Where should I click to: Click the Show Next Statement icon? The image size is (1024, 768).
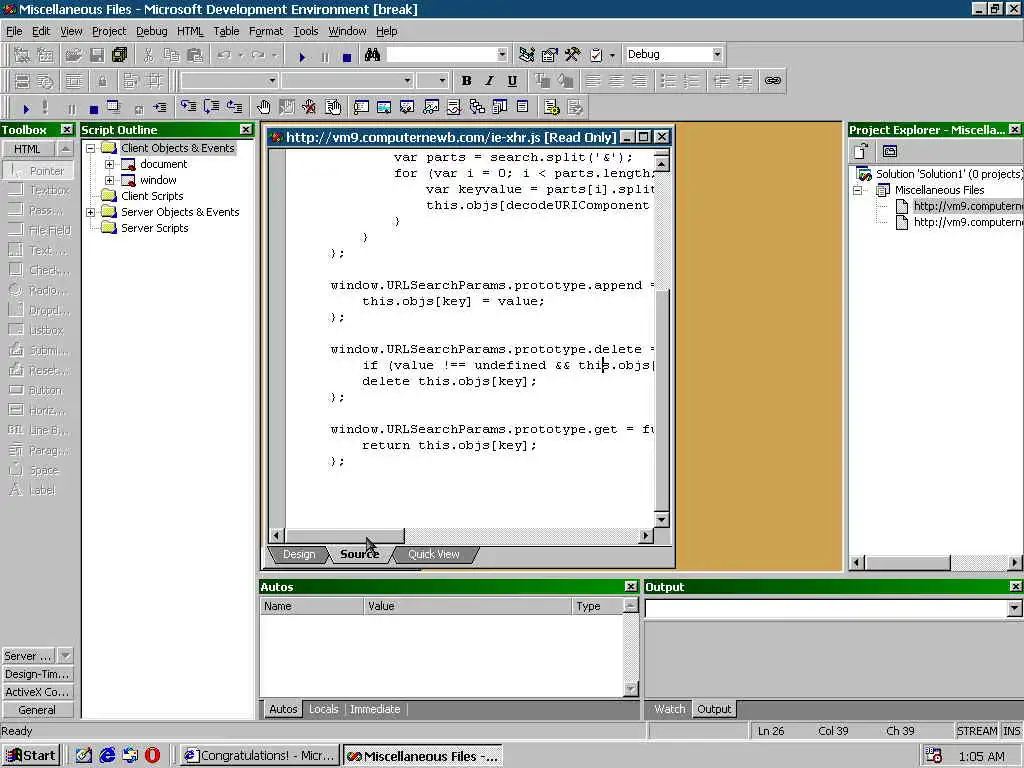(160, 108)
